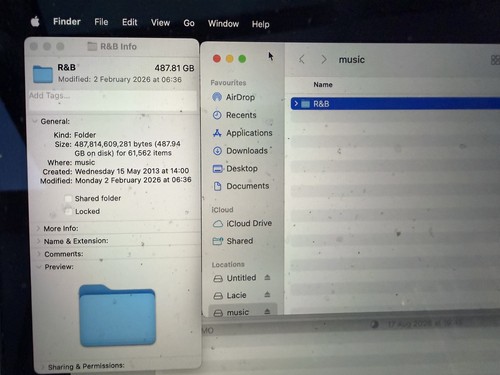Screen dimensions: 500x375
Task: Select the Lacie location label
Action: pyautogui.click(x=237, y=295)
